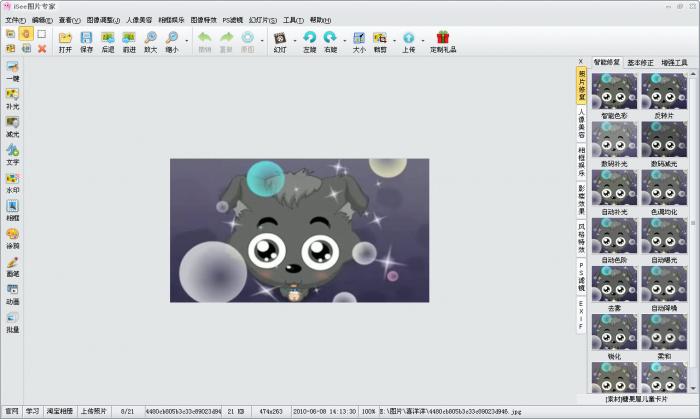Click the 淘宝相册 status bar button
This screenshot has height=419, width=700.
tap(60, 411)
